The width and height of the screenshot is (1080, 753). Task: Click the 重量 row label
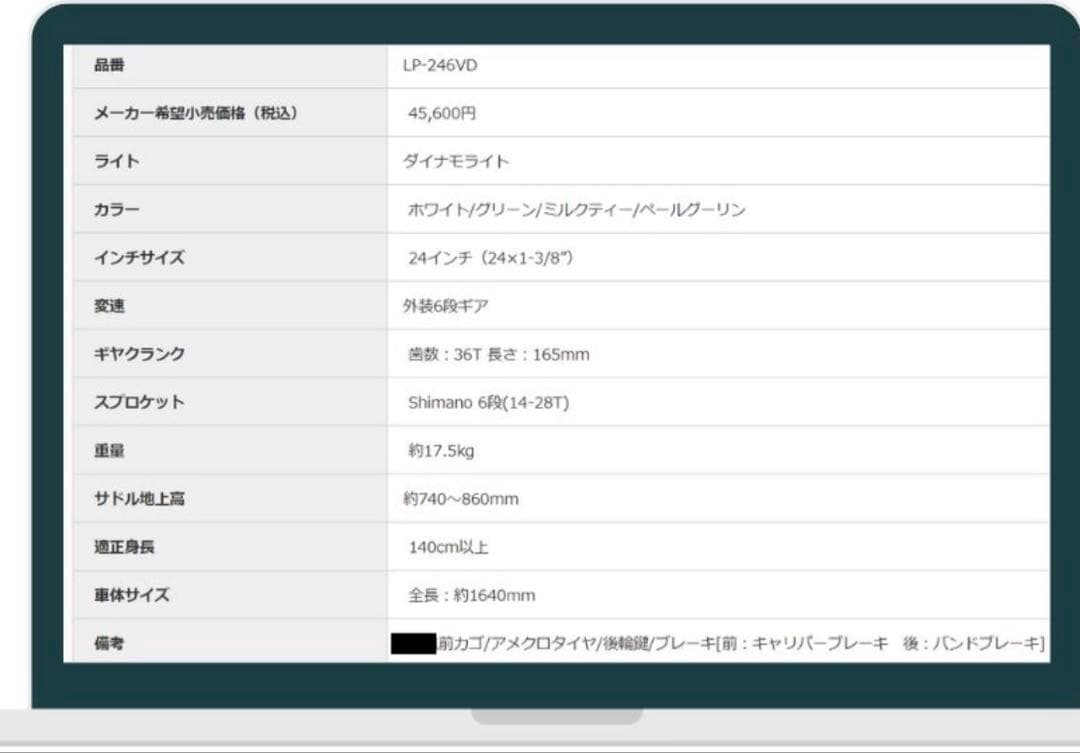(109, 451)
